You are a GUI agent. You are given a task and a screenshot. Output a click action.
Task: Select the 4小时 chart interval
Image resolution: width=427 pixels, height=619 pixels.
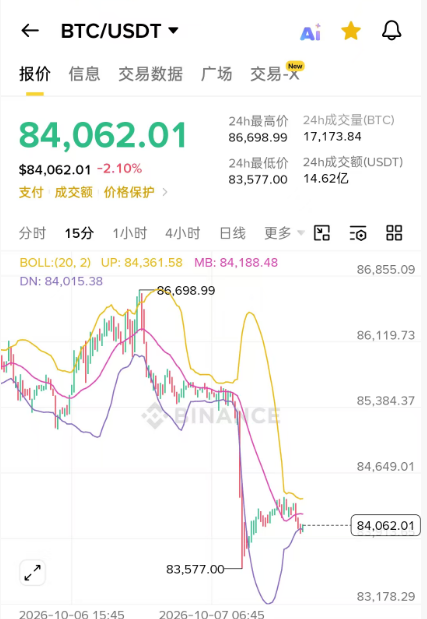[x=182, y=233]
